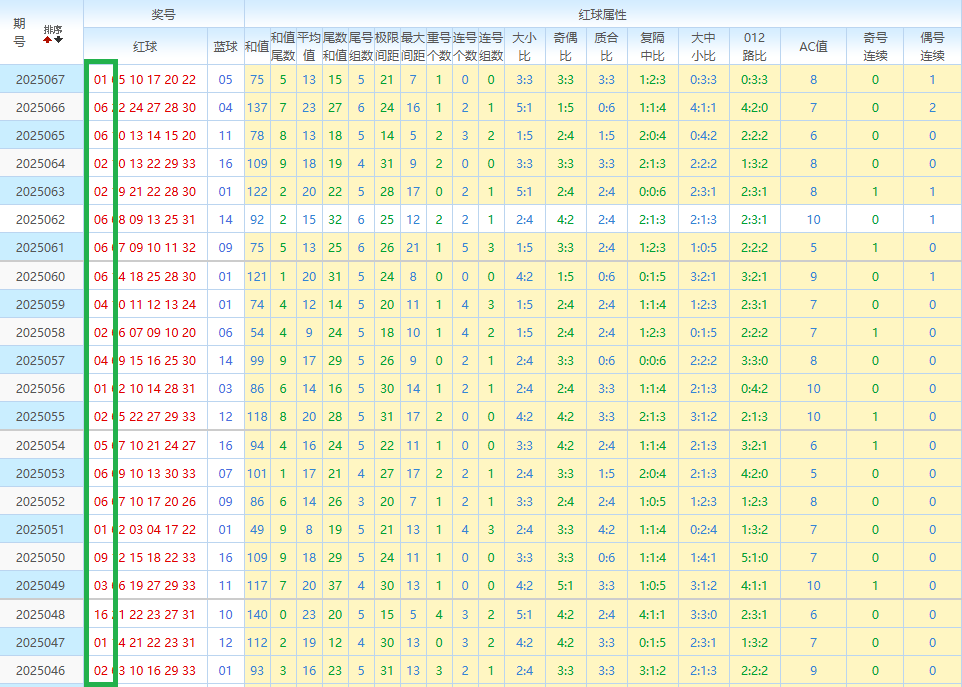Image resolution: width=962 pixels, height=687 pixels.
Task: Select the 质合比 column header
Action: coord(606,46)
